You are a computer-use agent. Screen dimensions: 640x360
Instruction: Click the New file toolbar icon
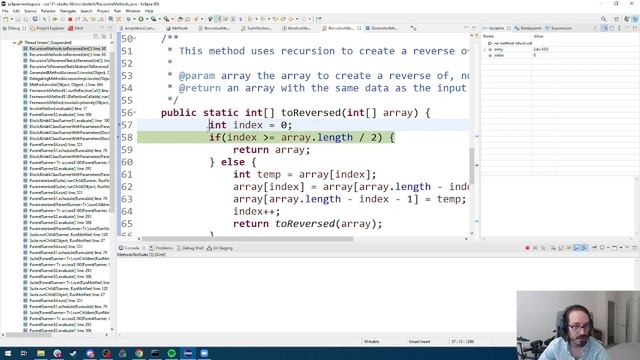coord(5,19)
